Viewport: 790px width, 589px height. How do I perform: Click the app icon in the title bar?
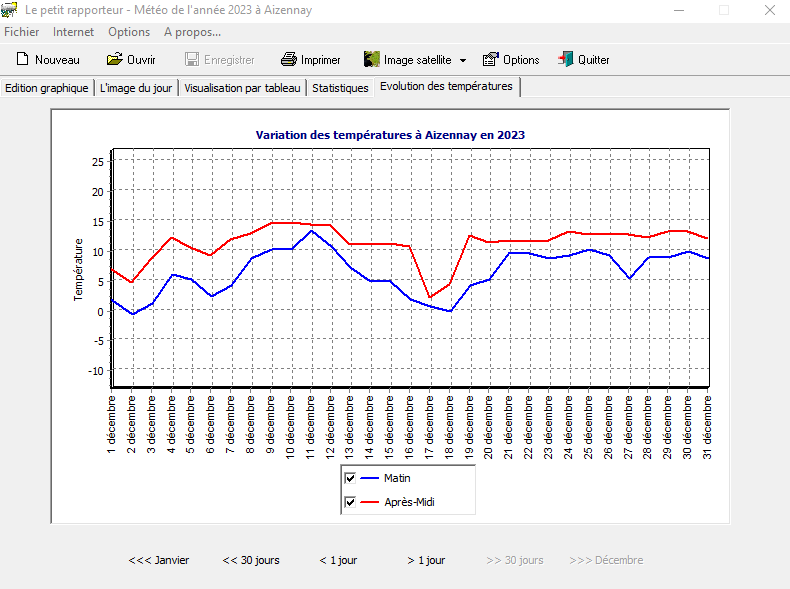tap(9, 10)
